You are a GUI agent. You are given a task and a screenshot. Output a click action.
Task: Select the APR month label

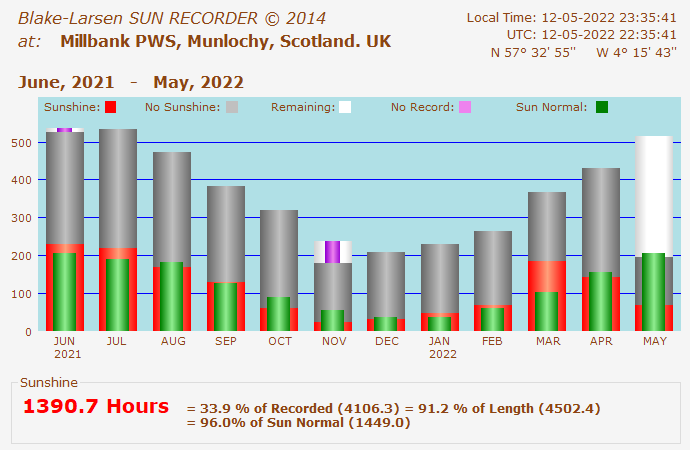pyautogui.click(x=601, y=341)
